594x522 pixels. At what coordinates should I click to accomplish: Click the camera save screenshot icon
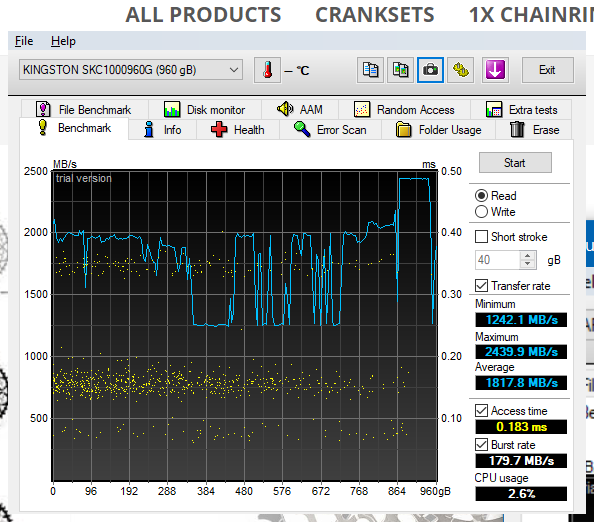430,70
